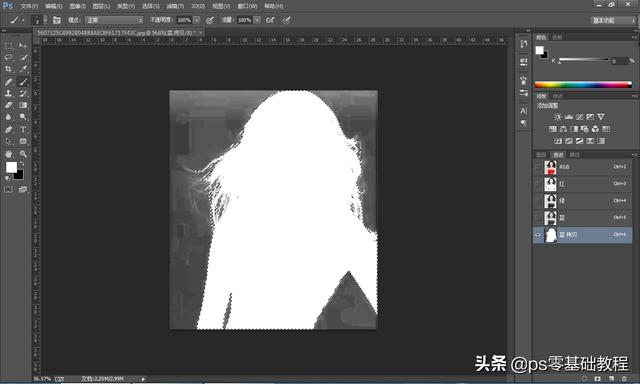Select the Eyedropper tool

coord(23,69)
